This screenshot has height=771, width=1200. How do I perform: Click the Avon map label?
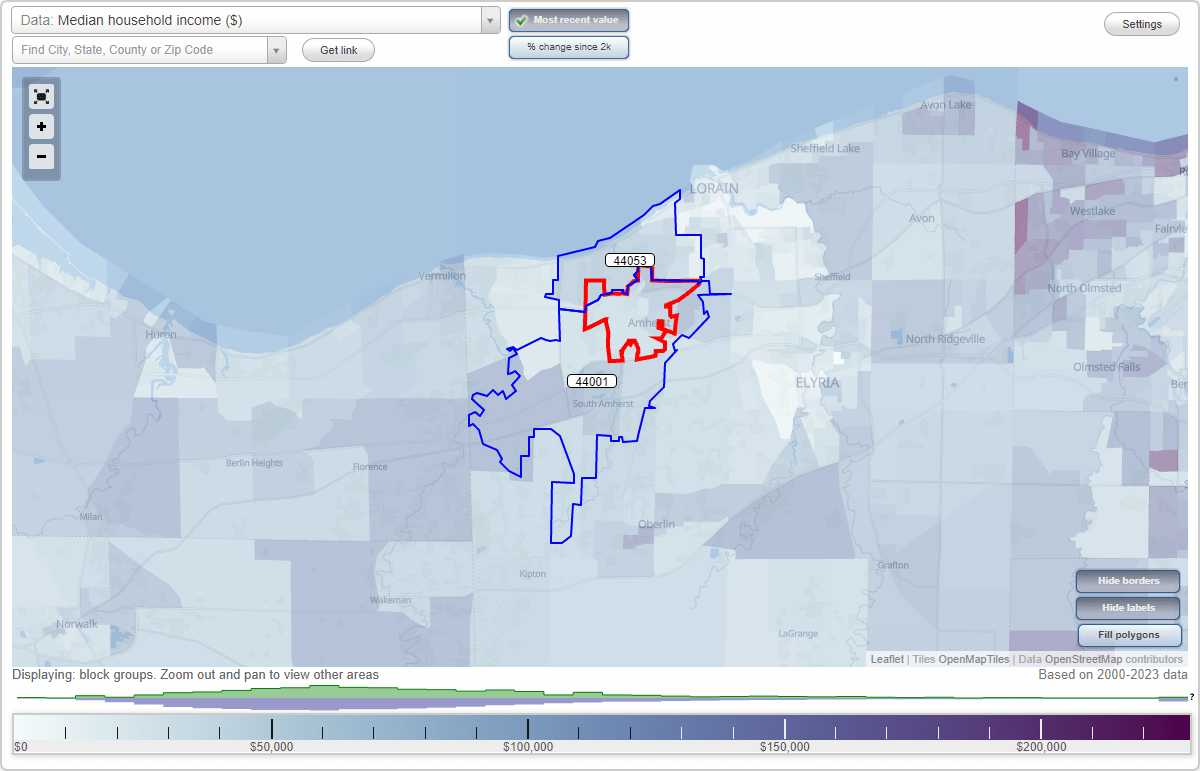click(922, 218)
